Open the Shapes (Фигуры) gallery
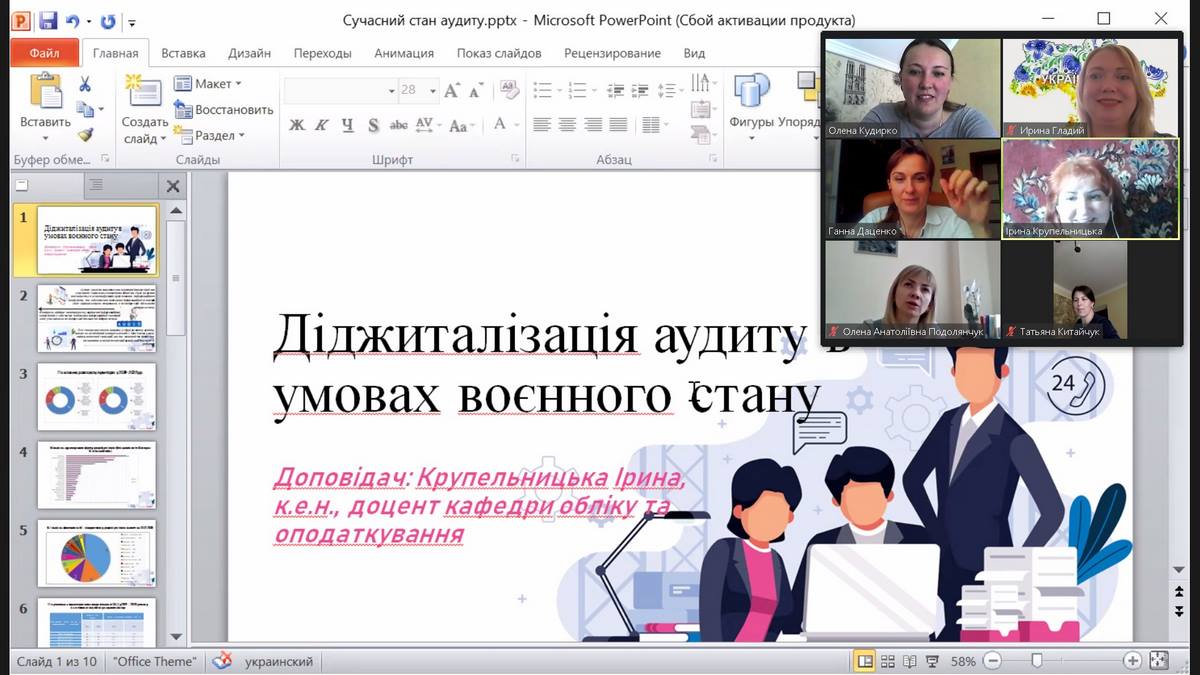 tap(752, 105)
